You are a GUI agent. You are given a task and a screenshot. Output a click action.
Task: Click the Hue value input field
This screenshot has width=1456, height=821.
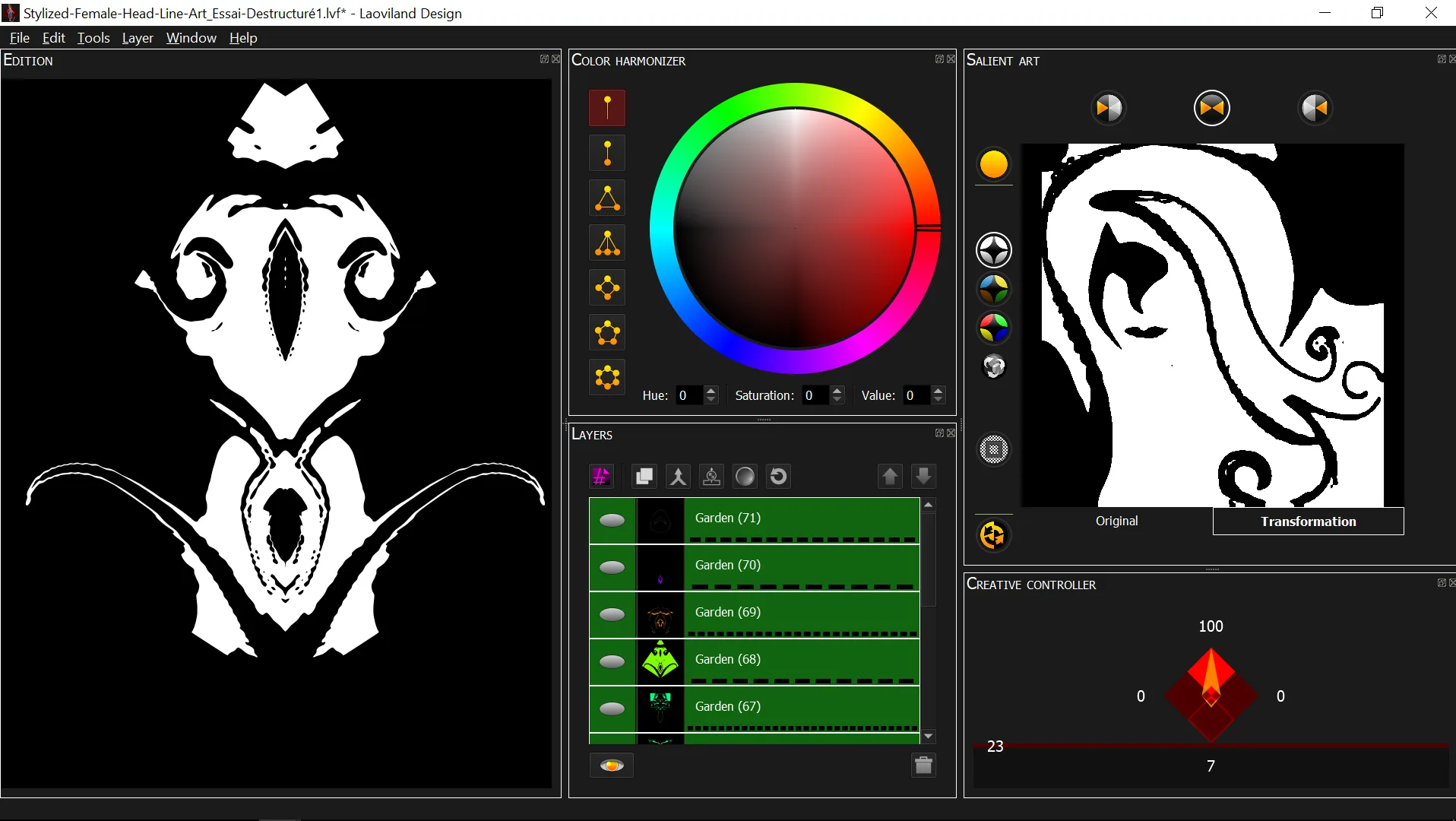coord(689,395)
